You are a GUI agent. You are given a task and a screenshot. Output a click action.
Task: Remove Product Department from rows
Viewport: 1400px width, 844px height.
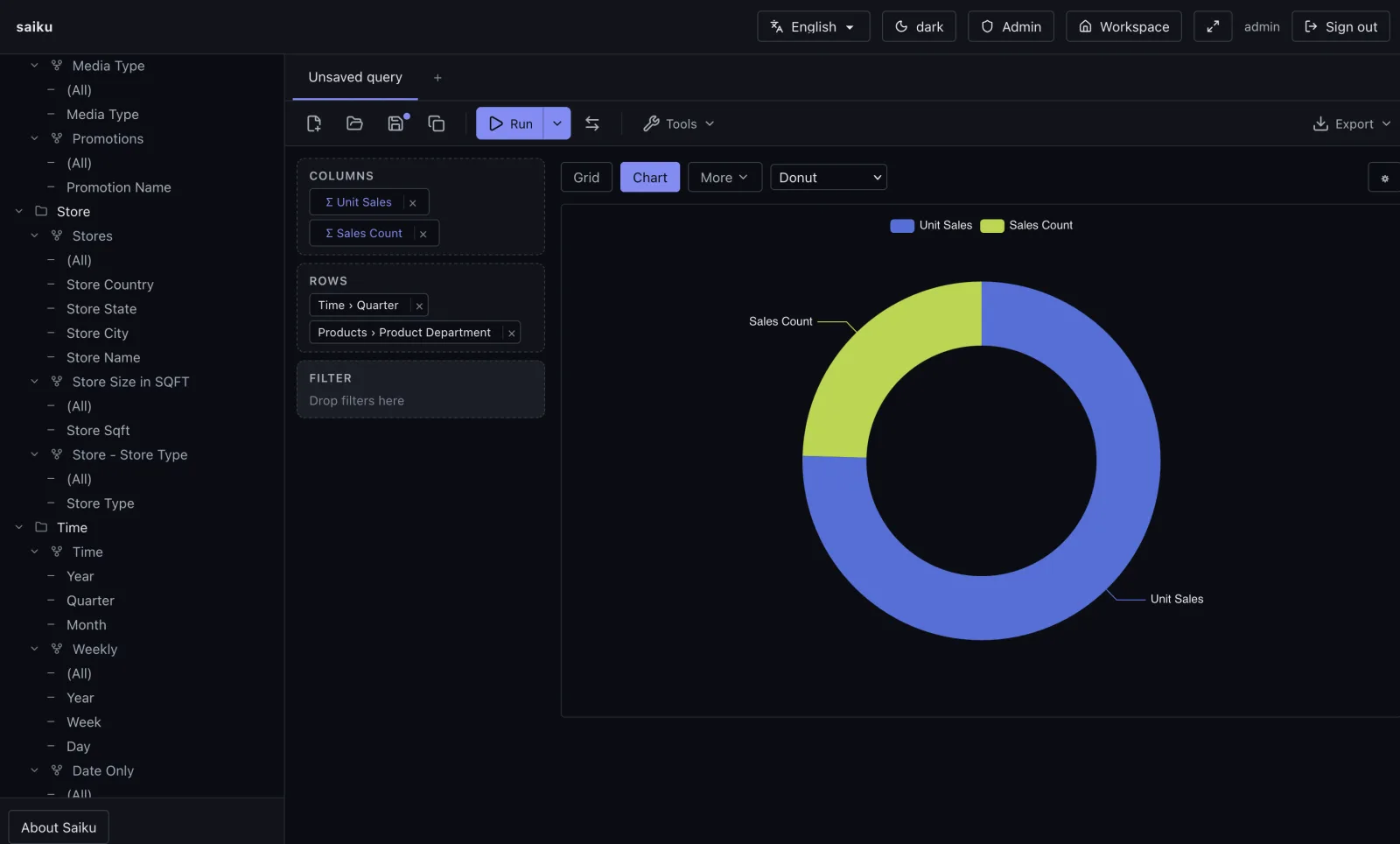click(x=512, y=333)
